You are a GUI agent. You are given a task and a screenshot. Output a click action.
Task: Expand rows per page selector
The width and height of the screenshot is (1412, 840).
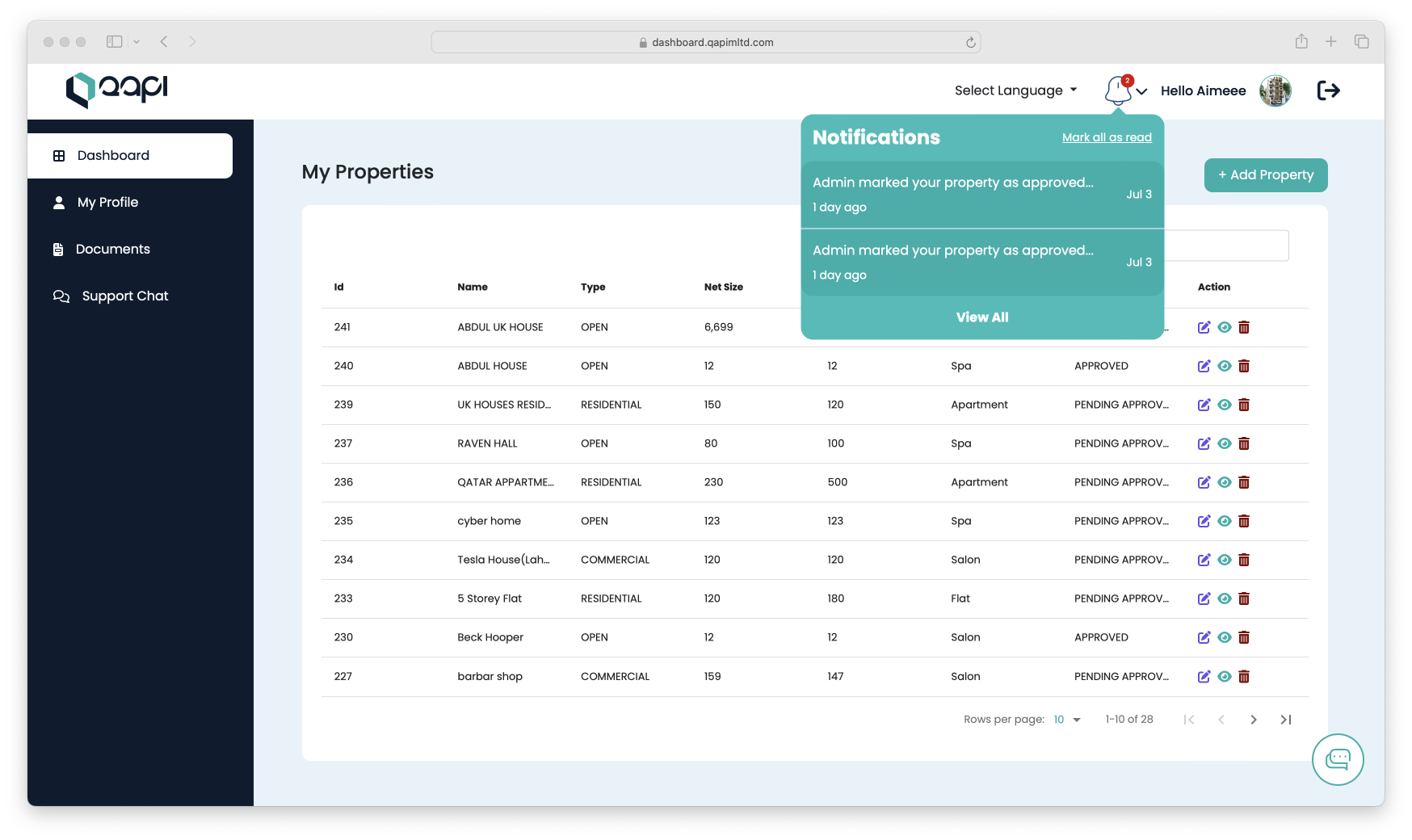(1067, 720)
